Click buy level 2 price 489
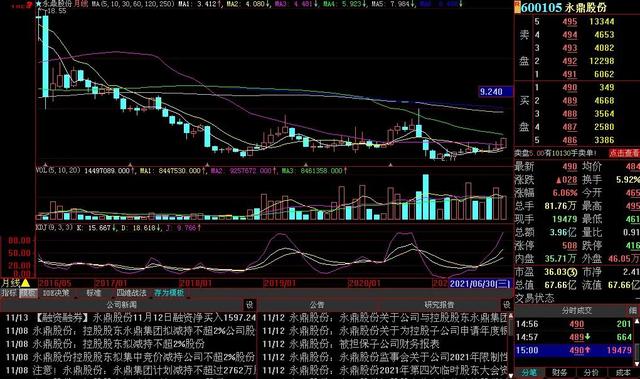 tap(570, 100)
